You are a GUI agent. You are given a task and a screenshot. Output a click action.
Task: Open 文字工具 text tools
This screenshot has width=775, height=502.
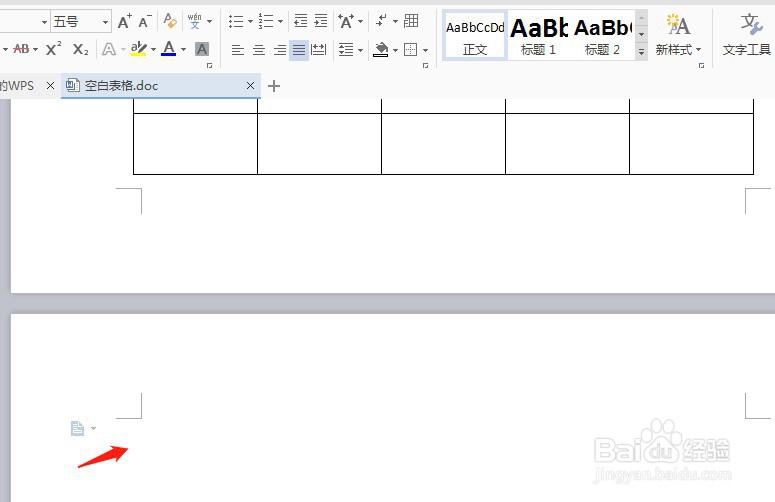[746, 35]
